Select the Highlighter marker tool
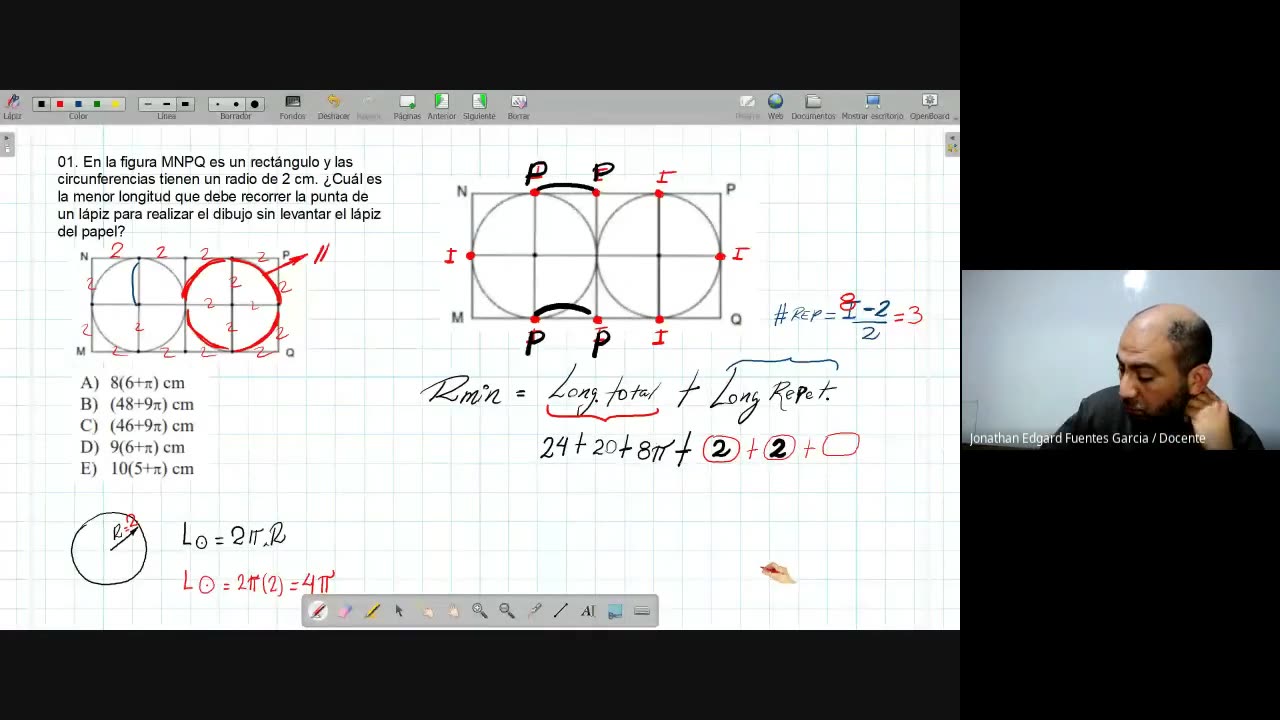Viewport: 1280px width, 720px height. [372, 611]
